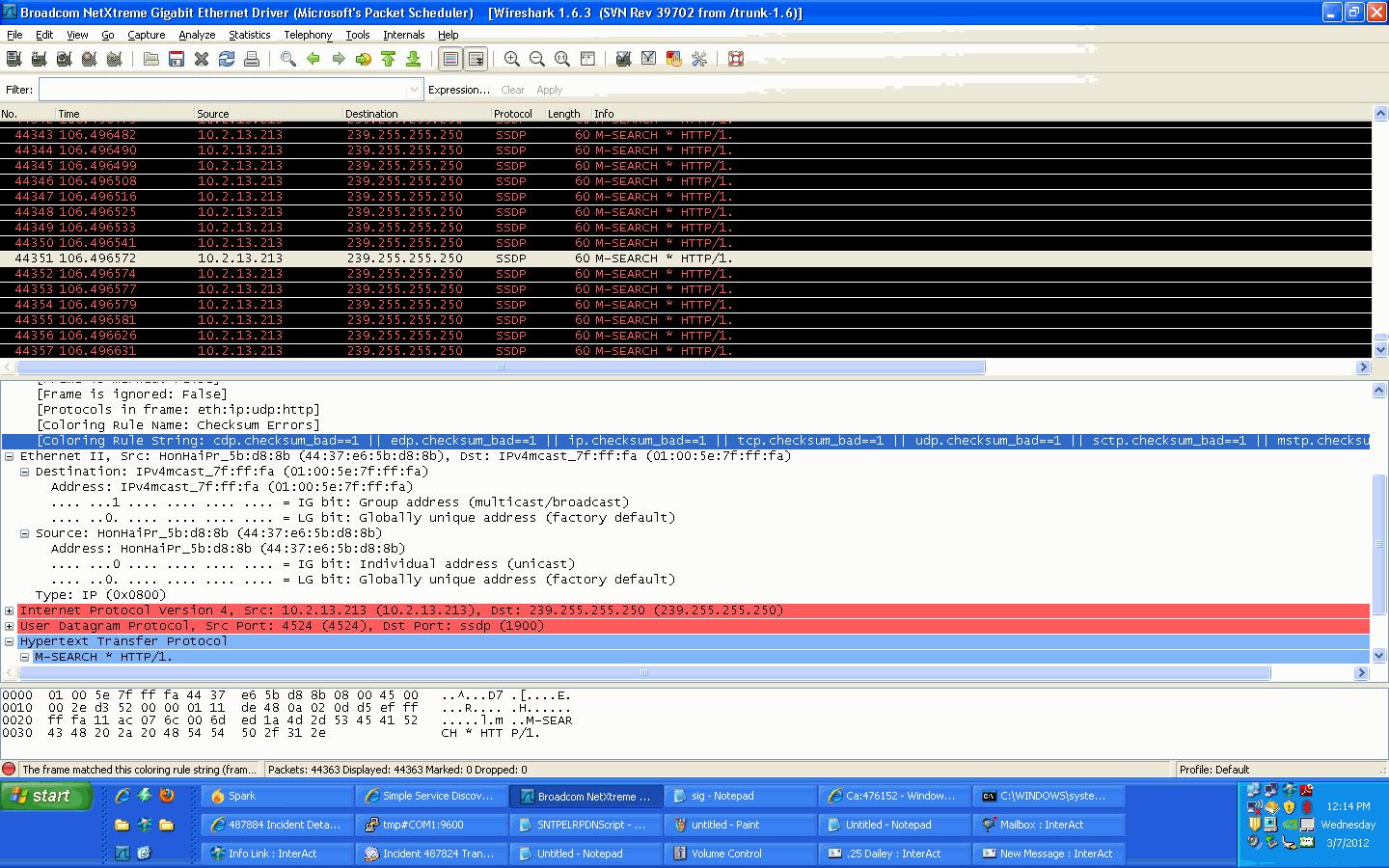Start a new live capture

click(64, 59)
